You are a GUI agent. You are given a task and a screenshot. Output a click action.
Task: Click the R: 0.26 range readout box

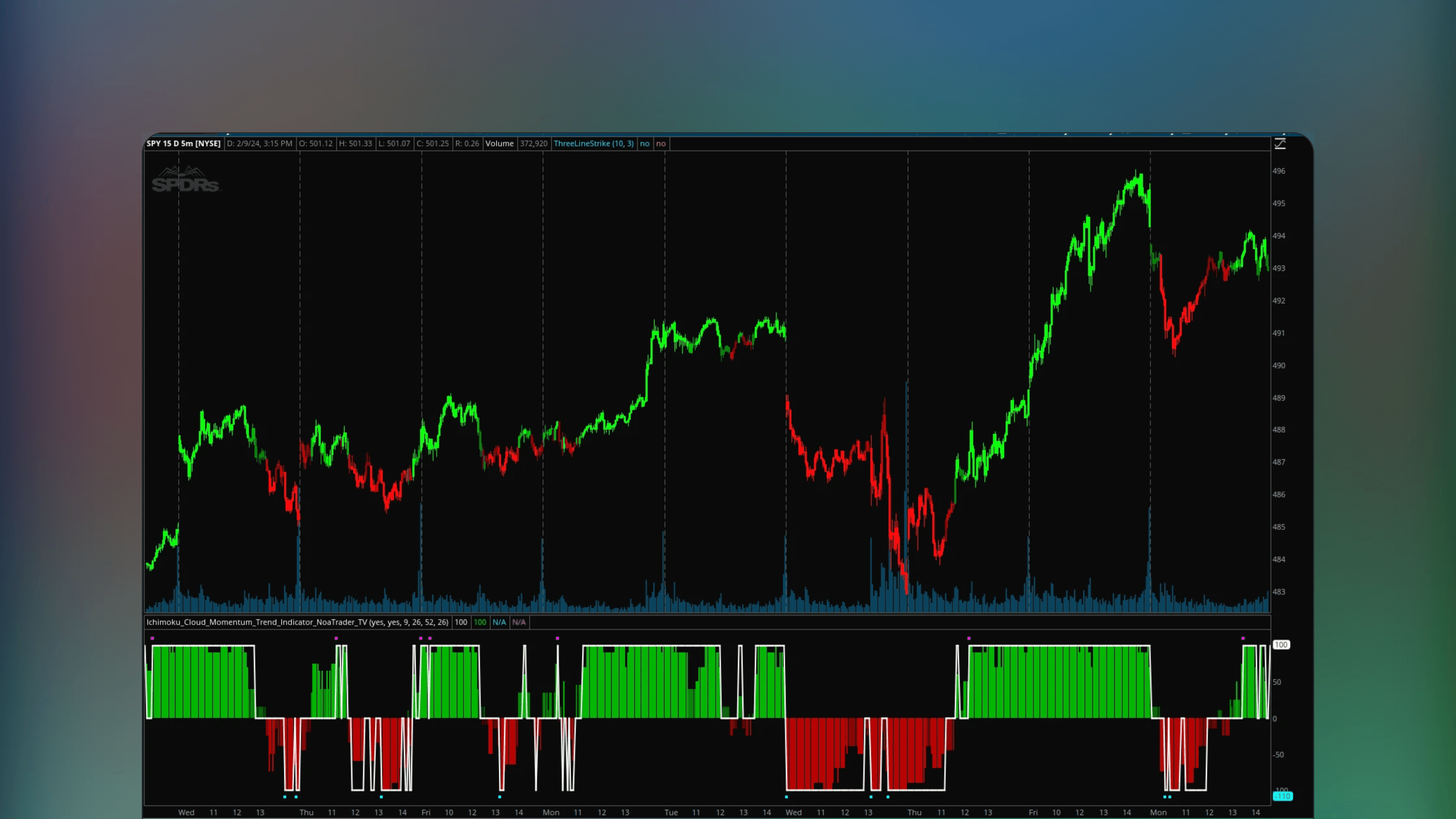point(468,143)
